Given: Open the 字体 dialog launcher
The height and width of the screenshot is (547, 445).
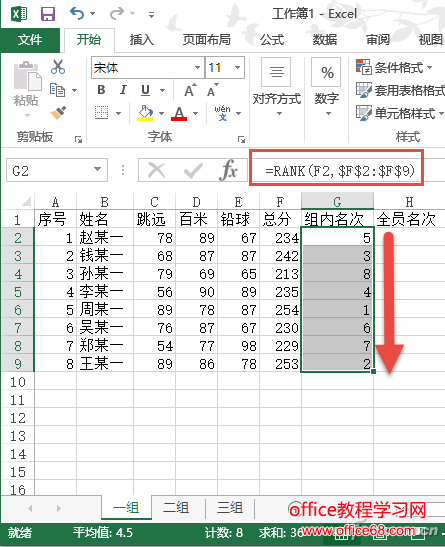Looking at the screenshot, I should point(241,140).
